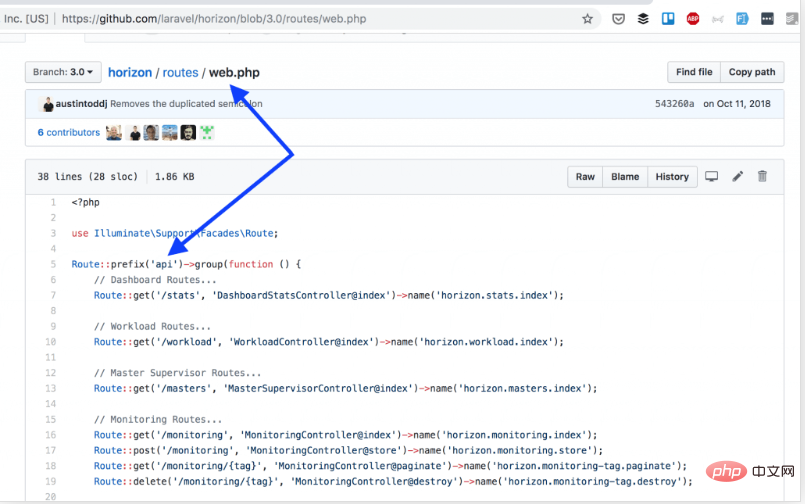Bookmark the page with the star icon
Screen dimensions: 805x504
[587, 19]
